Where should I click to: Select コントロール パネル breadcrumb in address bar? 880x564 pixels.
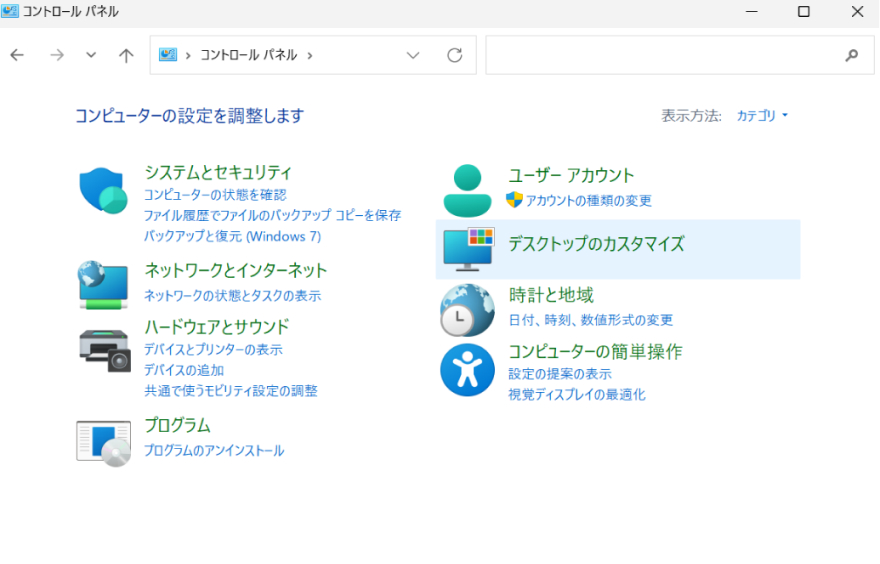249,55
